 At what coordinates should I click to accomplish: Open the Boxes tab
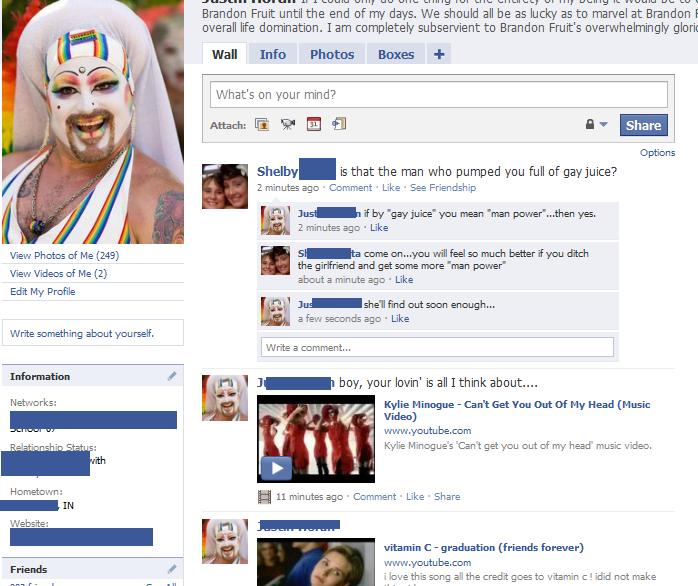[396, 54]
